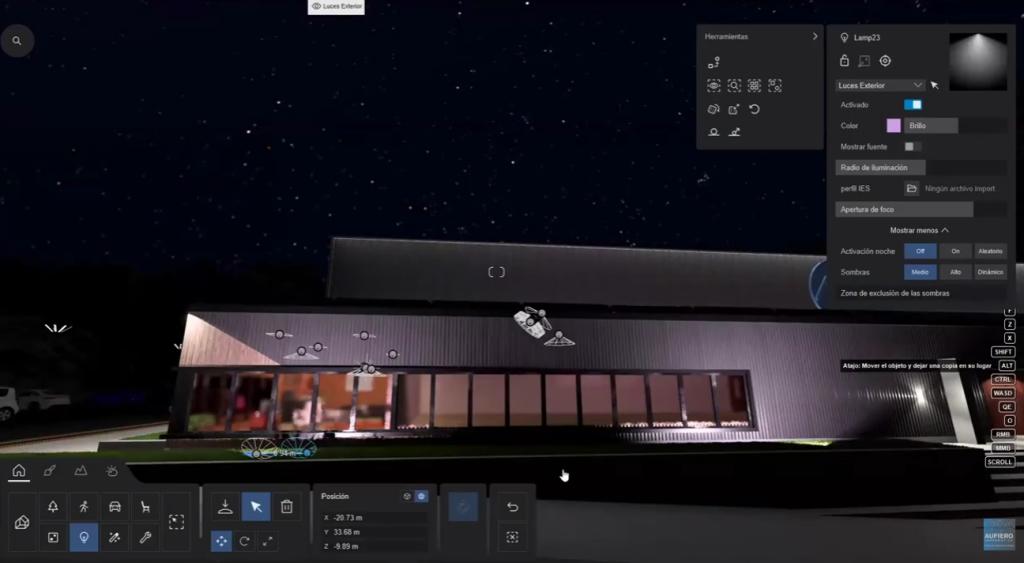Set Activación noche to Aleatorio

click(990, 251)
